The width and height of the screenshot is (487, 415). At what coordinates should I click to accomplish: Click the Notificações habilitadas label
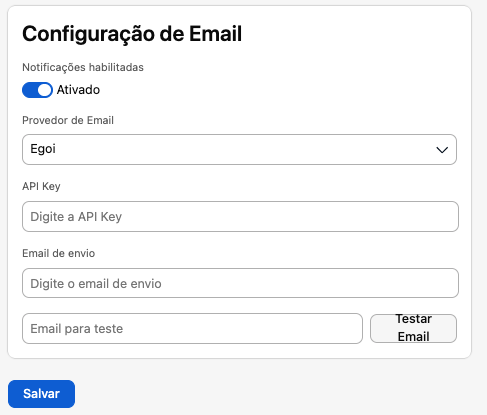click(83, 67)
